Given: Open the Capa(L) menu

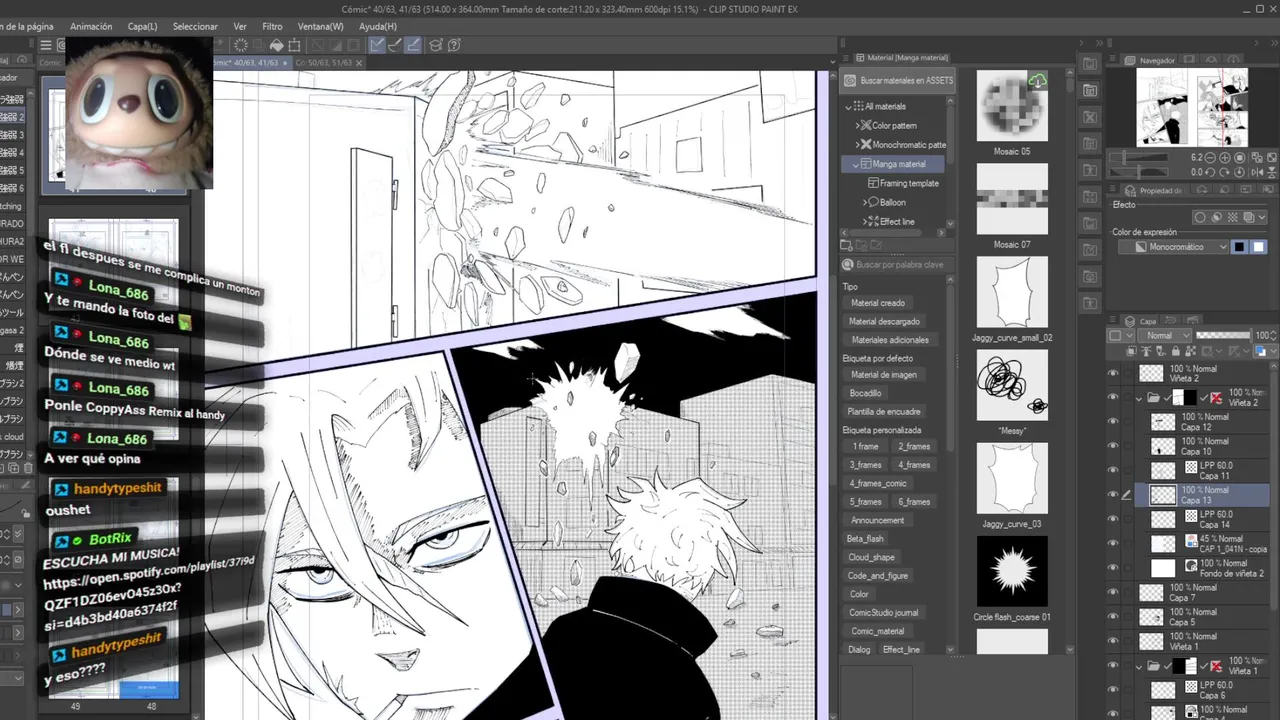Looking at the screenshot, I should pos(142,26).
